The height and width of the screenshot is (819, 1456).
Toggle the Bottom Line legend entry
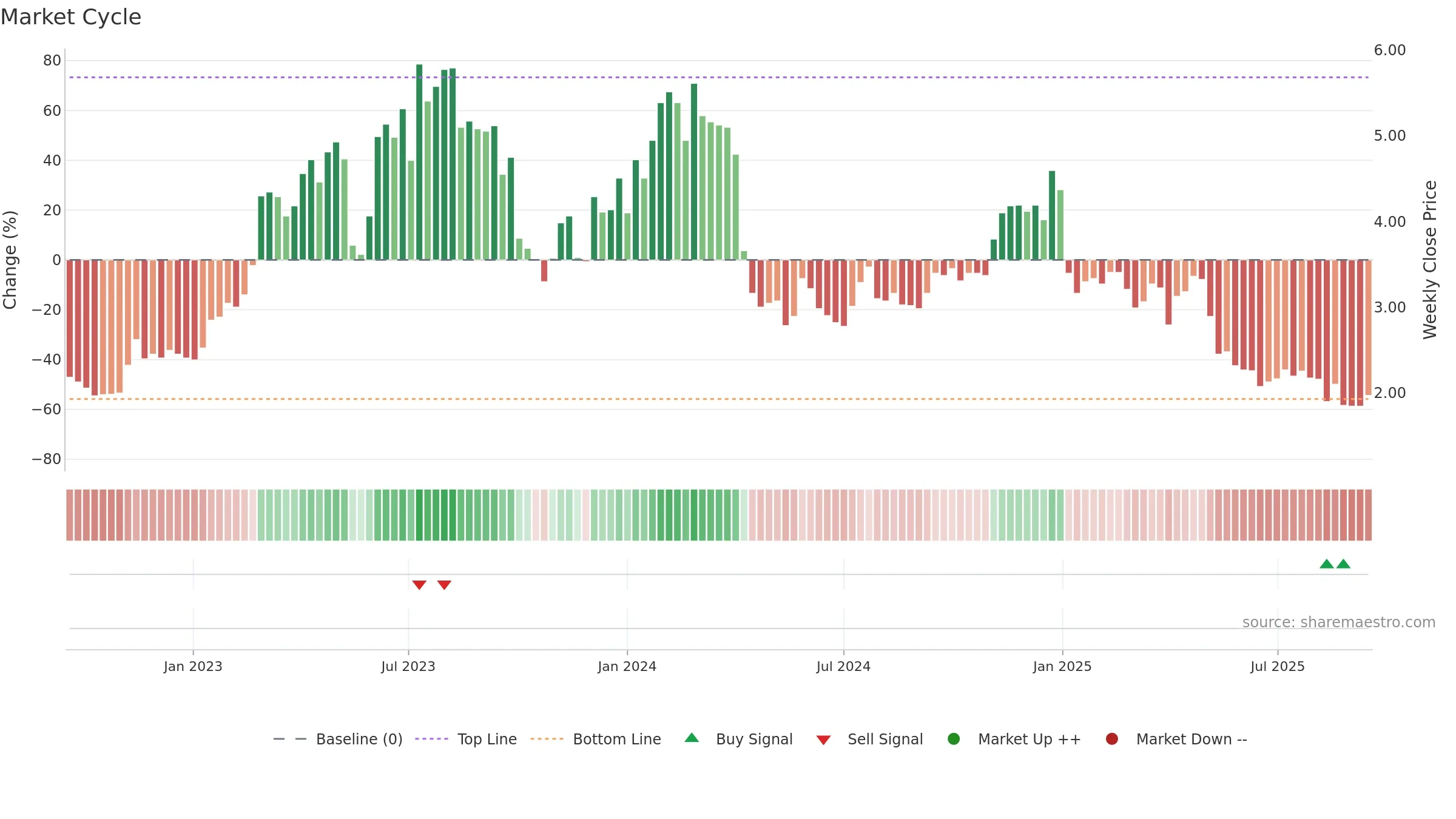coord(596,739)
